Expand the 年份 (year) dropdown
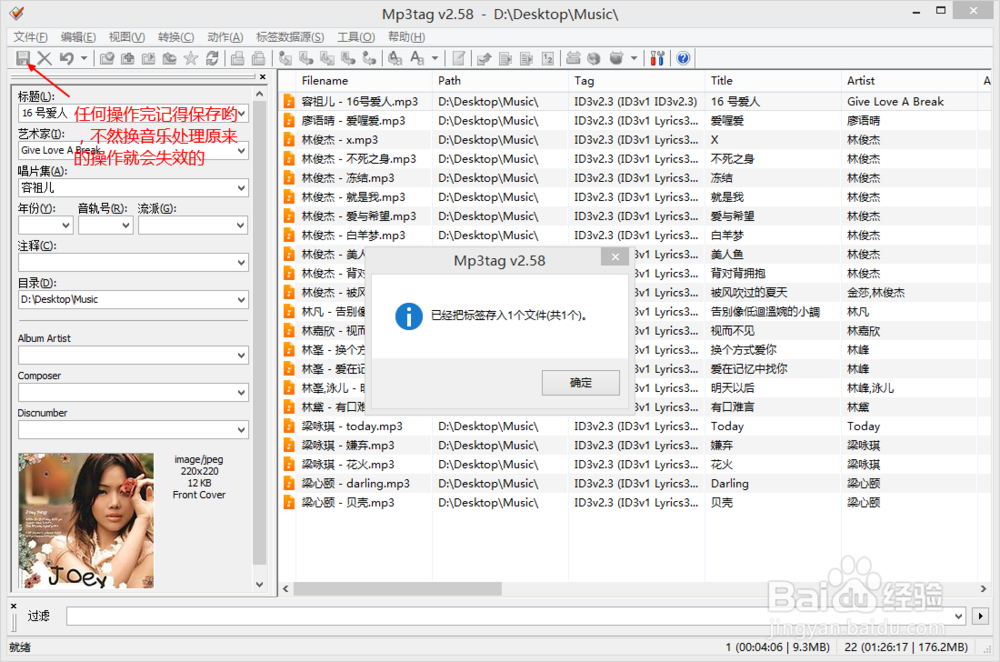This screenshot has width=1000, height=662. point(66,225)
